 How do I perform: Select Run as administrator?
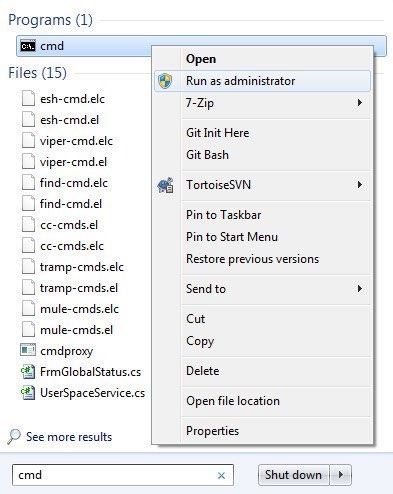point(262,81)
